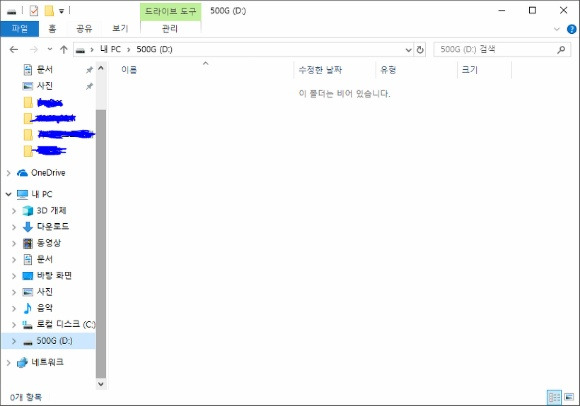Switch to the 공유 ribbon tab
Image resolution: width=580 pixels, height=406 pixels.
(84, 29)
